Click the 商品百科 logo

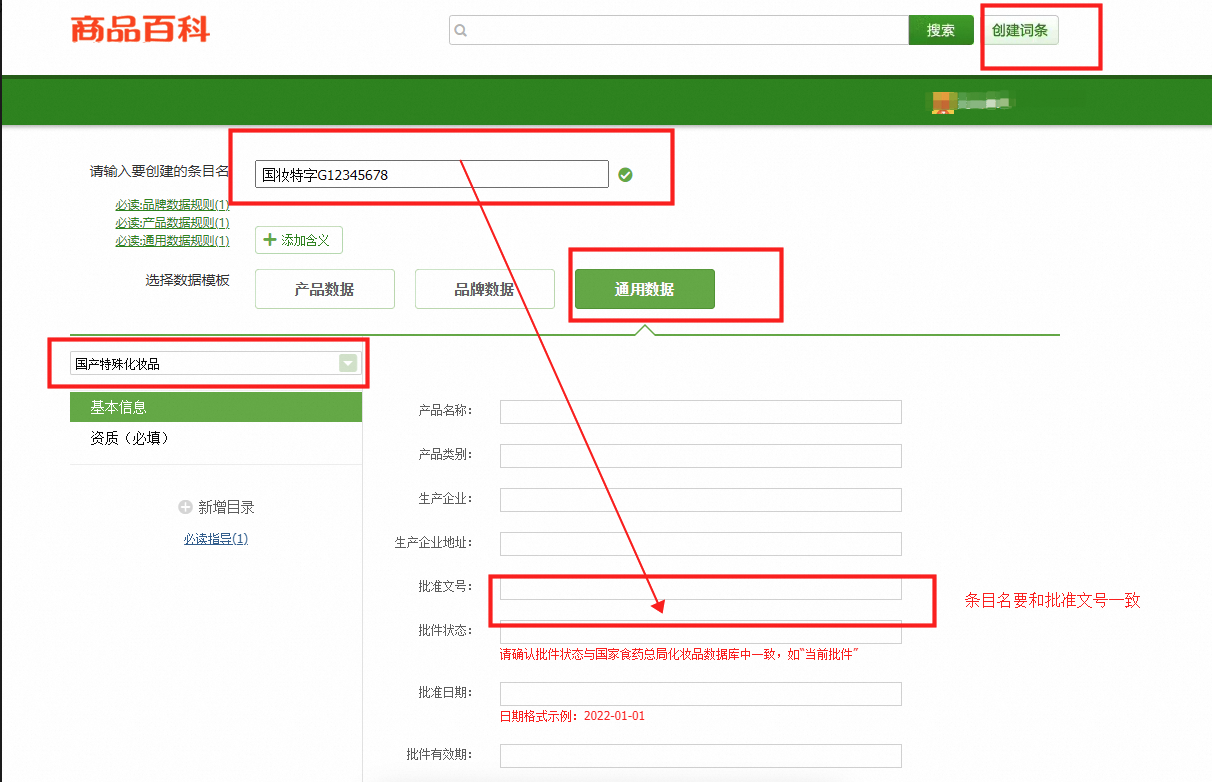pos(140,30)
